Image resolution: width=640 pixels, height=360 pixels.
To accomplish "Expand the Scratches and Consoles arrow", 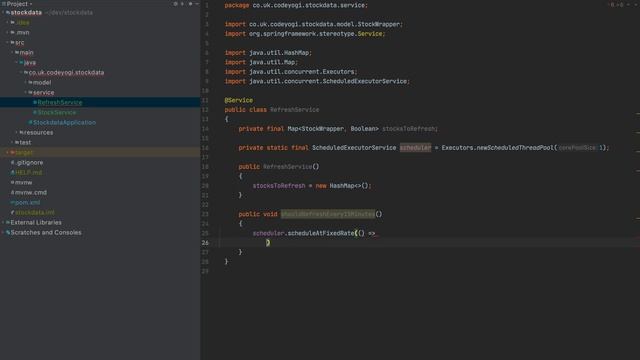I will pyautogui.click(x=3, y=232).
